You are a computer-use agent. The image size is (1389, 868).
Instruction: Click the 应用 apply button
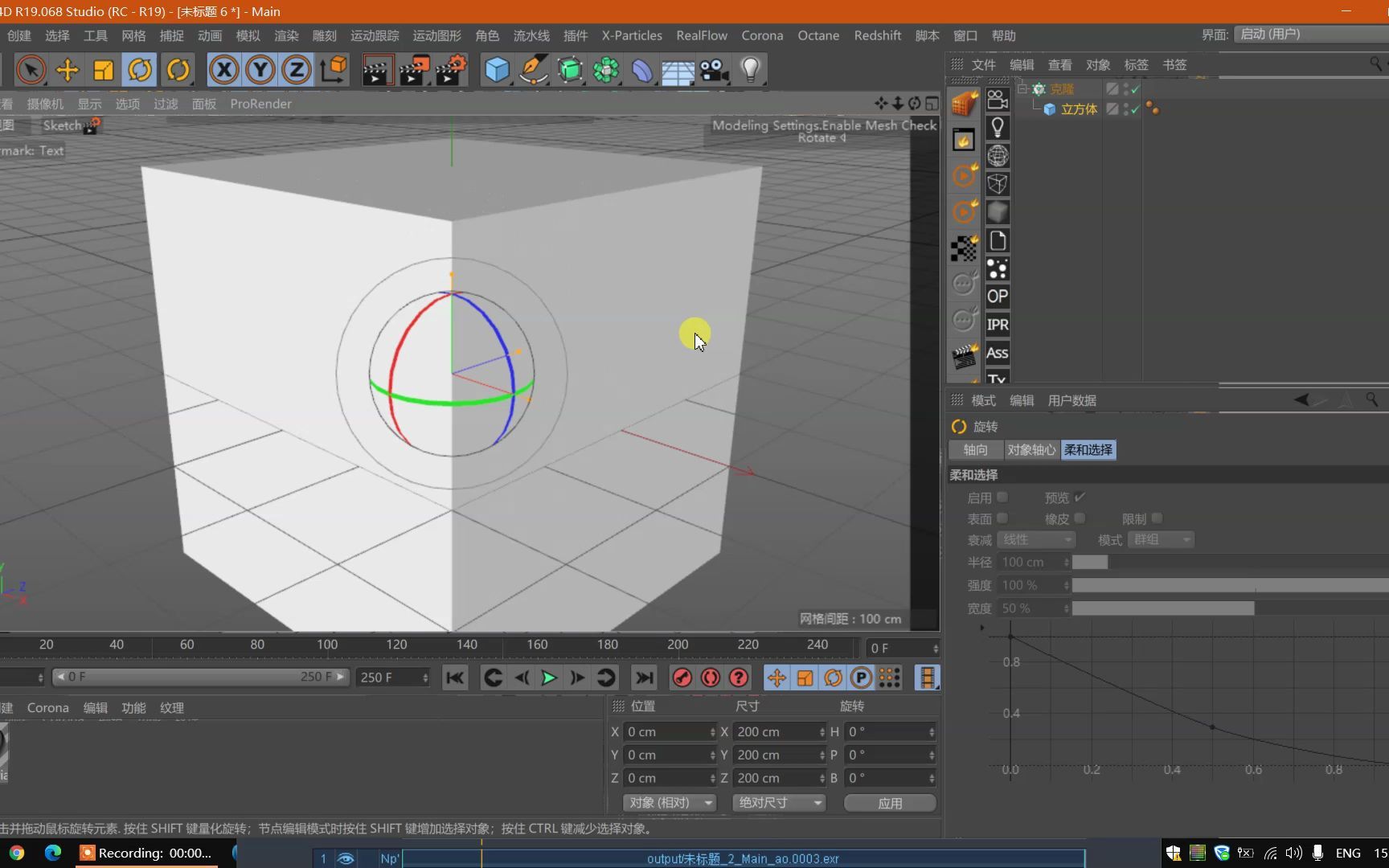(889, 803)
